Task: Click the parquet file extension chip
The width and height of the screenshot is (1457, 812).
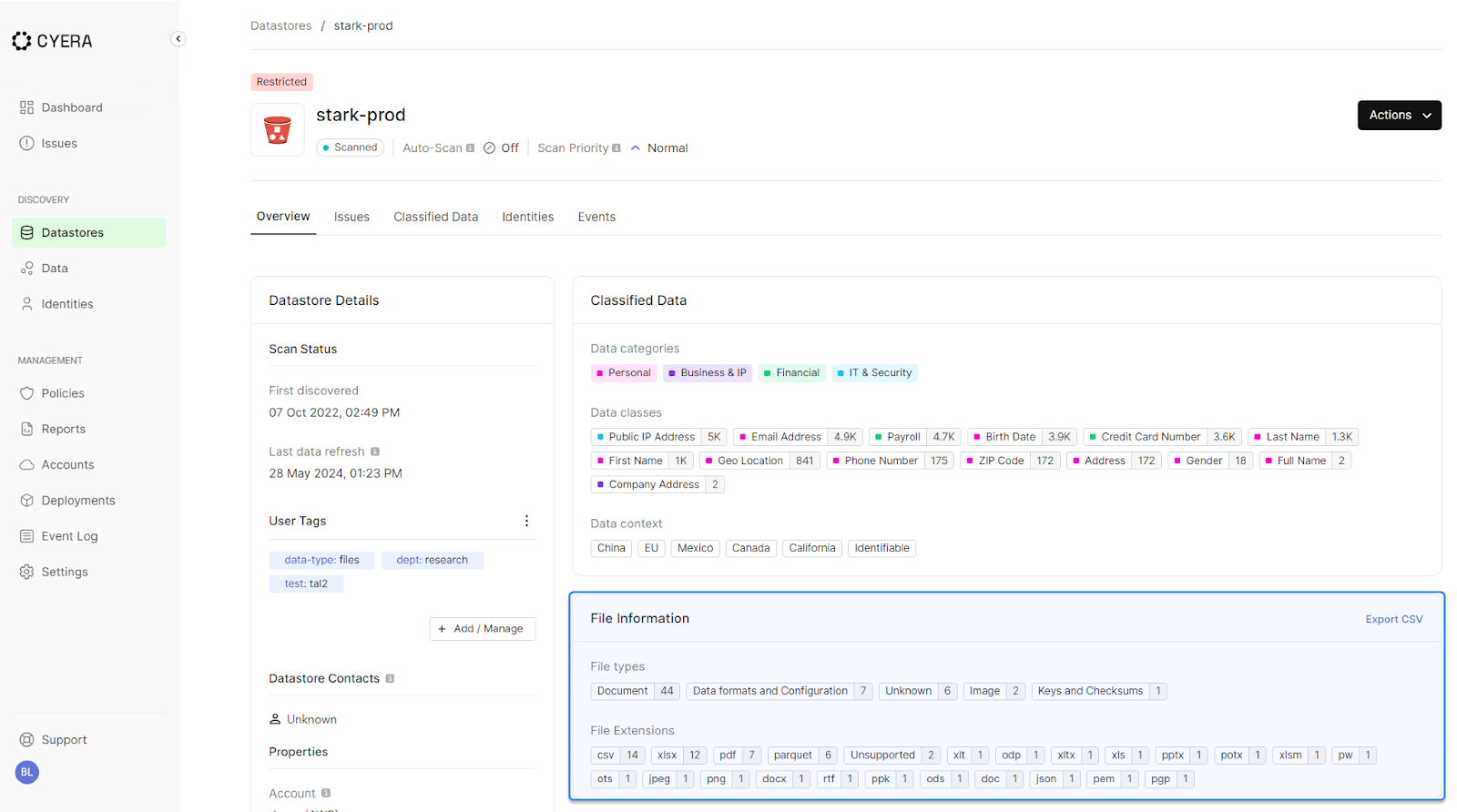Action: (802, 755)
